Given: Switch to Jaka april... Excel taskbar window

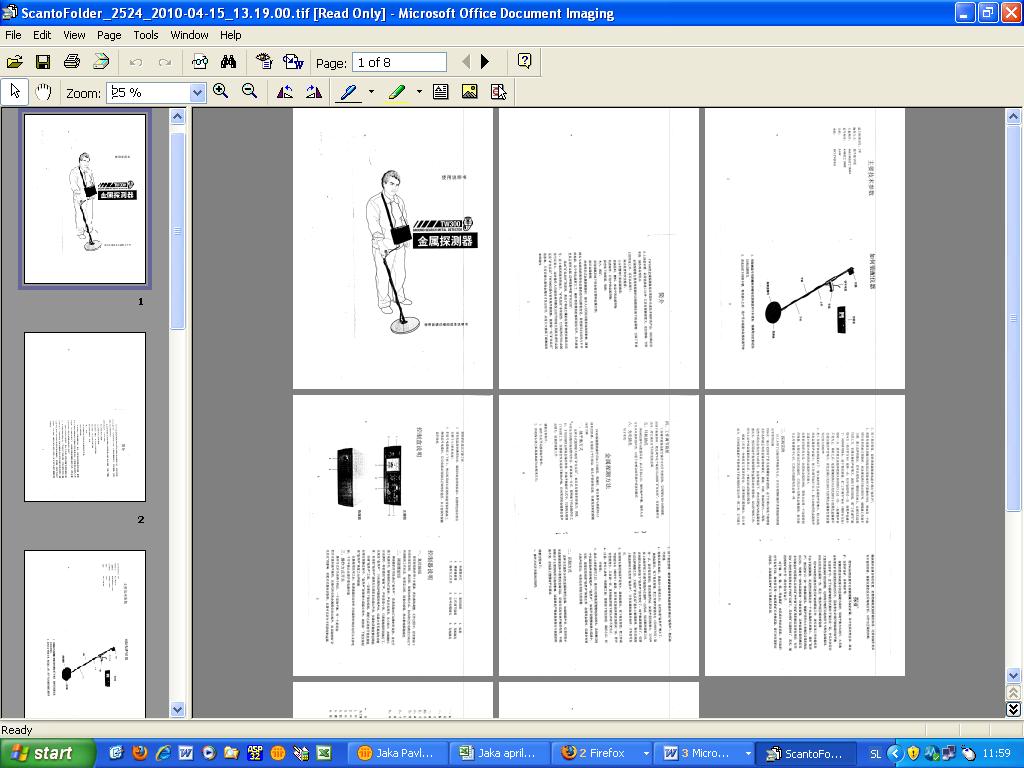Looking at the screenshot, I should pos(499,754).
